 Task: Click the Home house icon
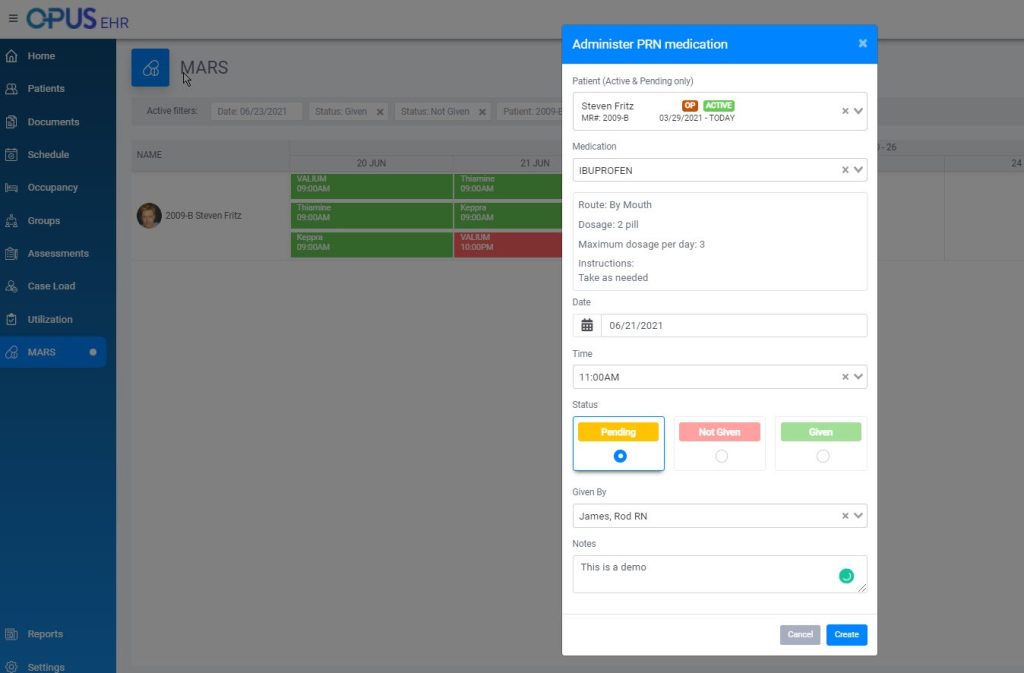click(11, 56)
